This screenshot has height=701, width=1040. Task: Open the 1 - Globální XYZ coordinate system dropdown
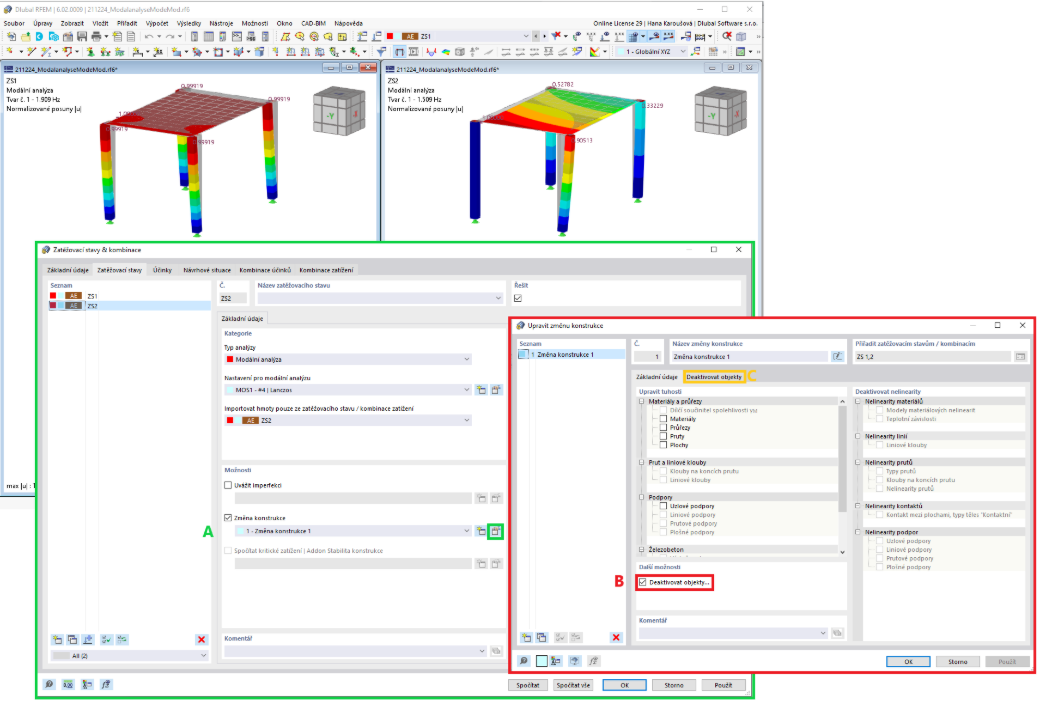(x=652, y=52)
